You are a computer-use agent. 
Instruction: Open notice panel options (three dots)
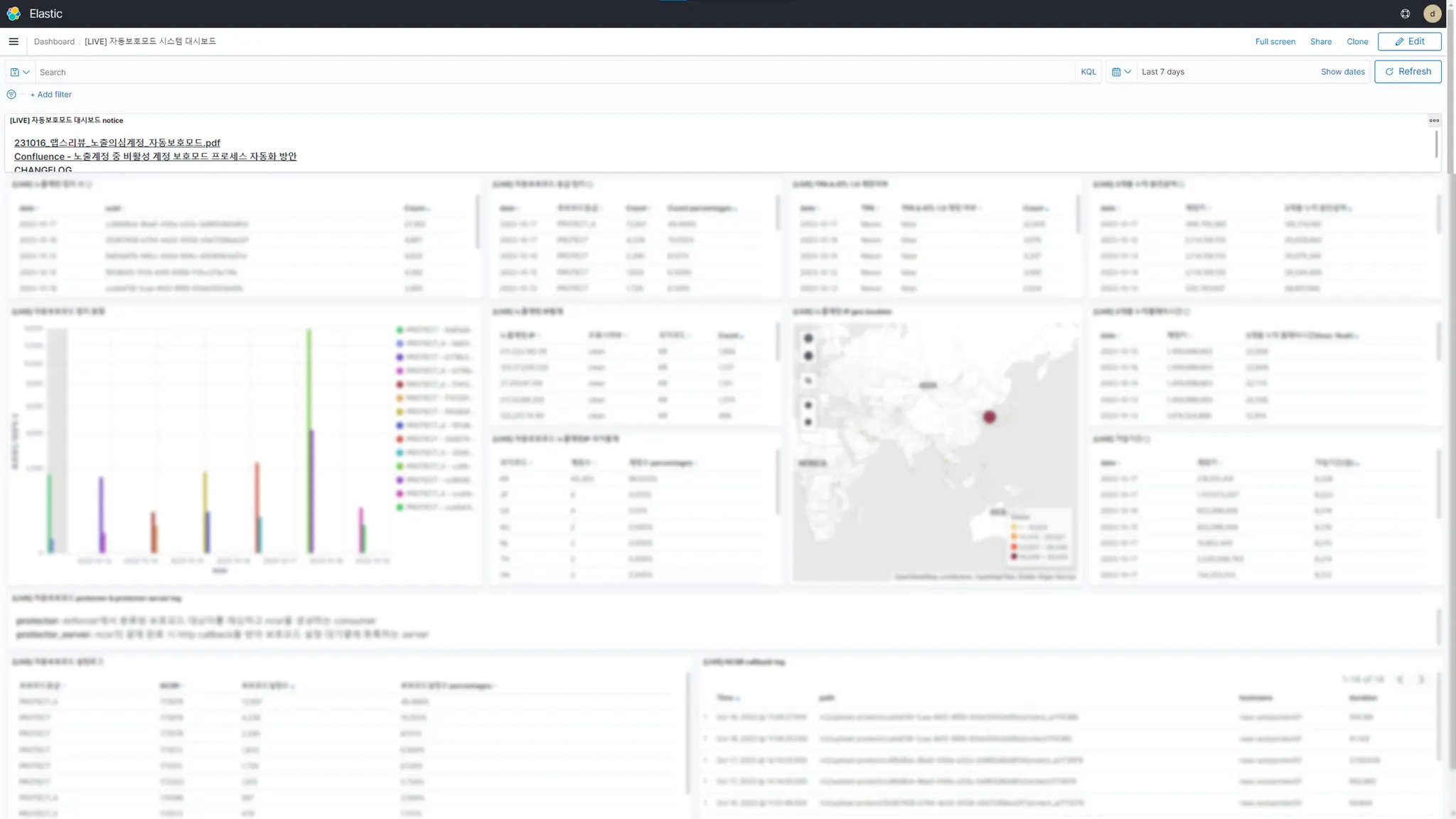(1434, 120)
